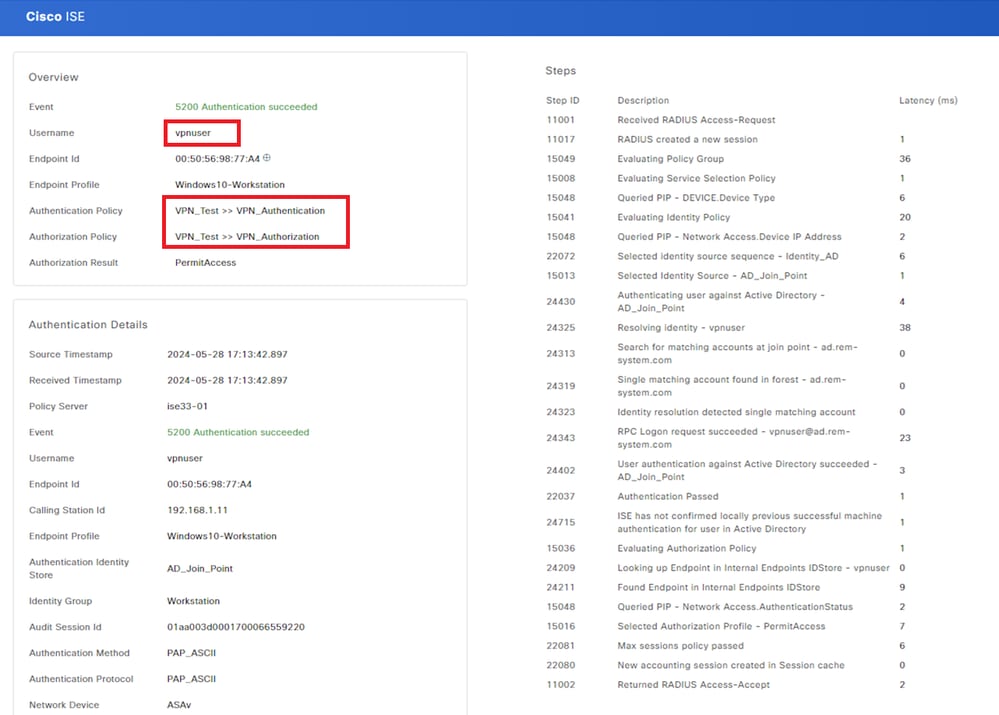
Task: Select step 'Evaluating Service Selection Policy'
Action: click(696, 178)
